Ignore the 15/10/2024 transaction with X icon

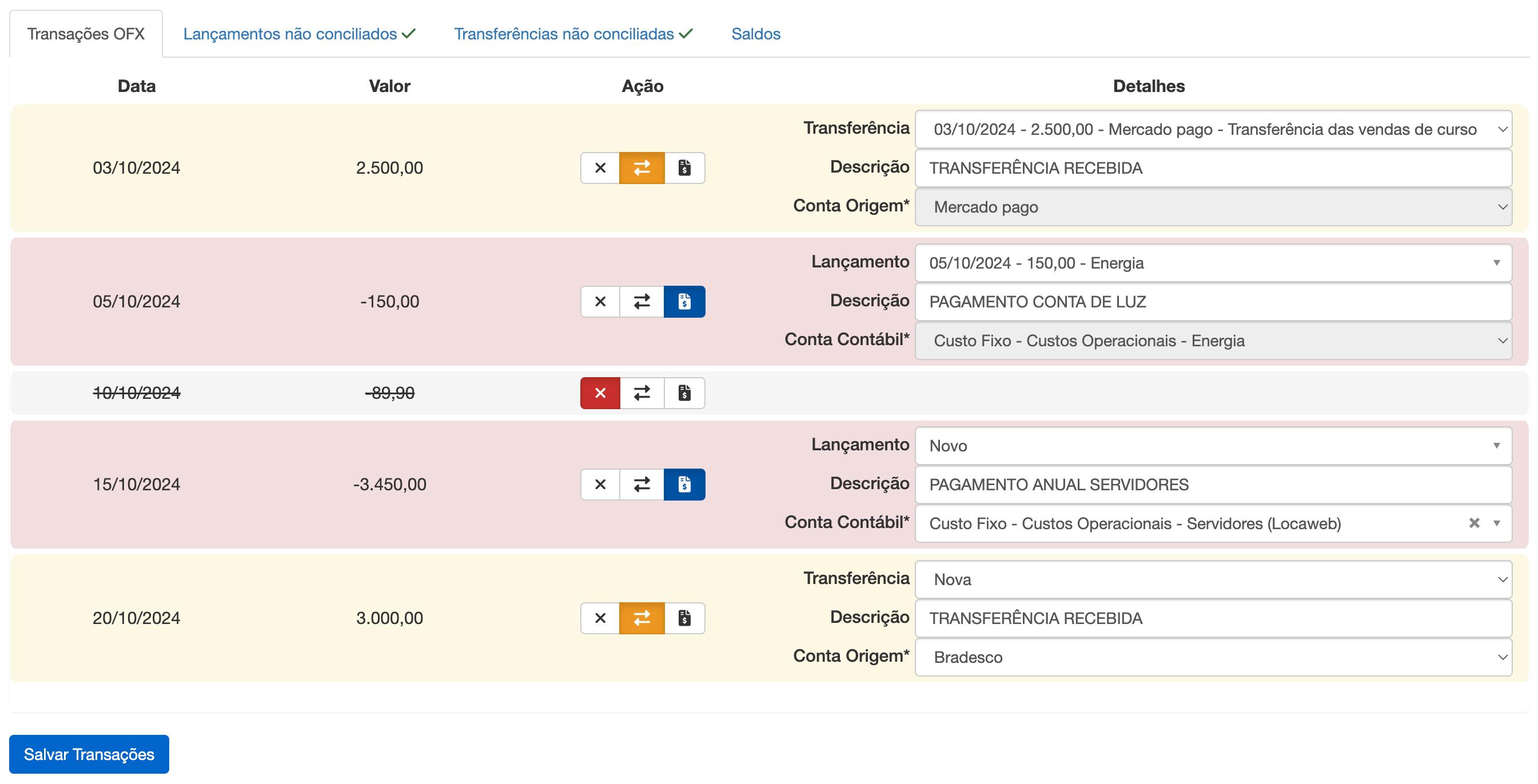(600, 484)
